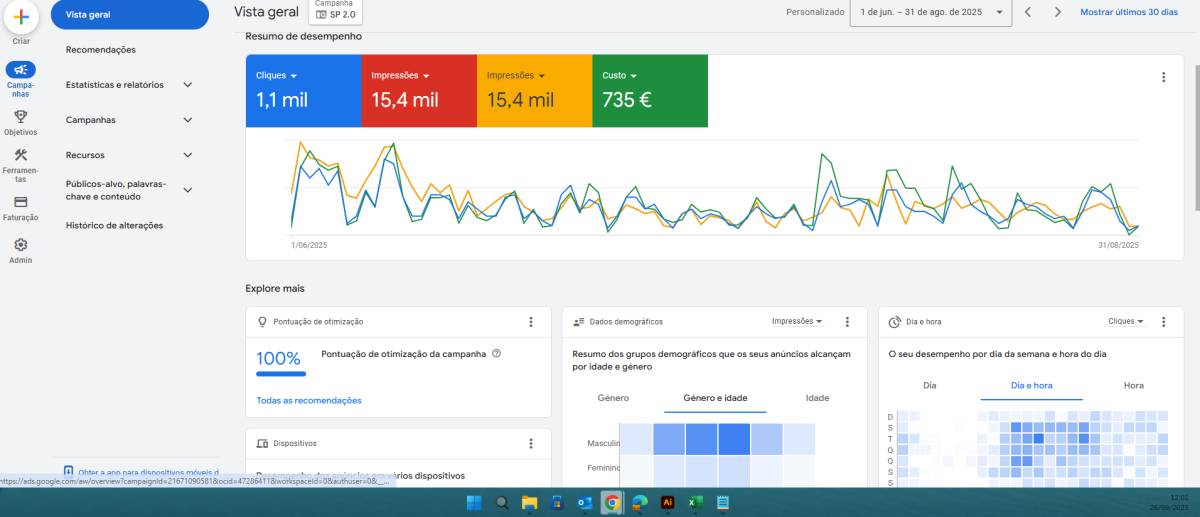Open the Faturação card icon

(21, 202)
